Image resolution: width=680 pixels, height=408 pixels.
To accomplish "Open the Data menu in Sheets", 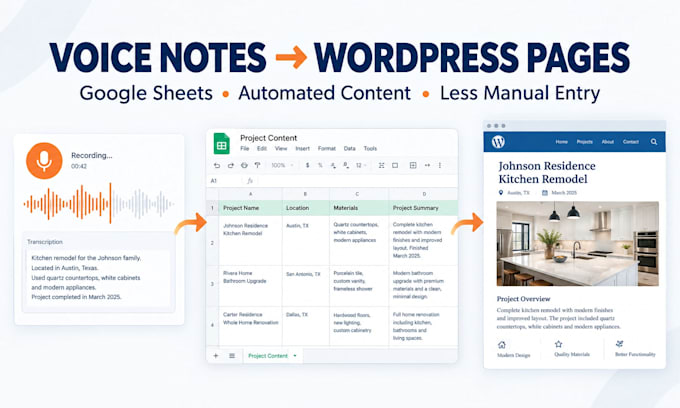I will click(350, 148).
